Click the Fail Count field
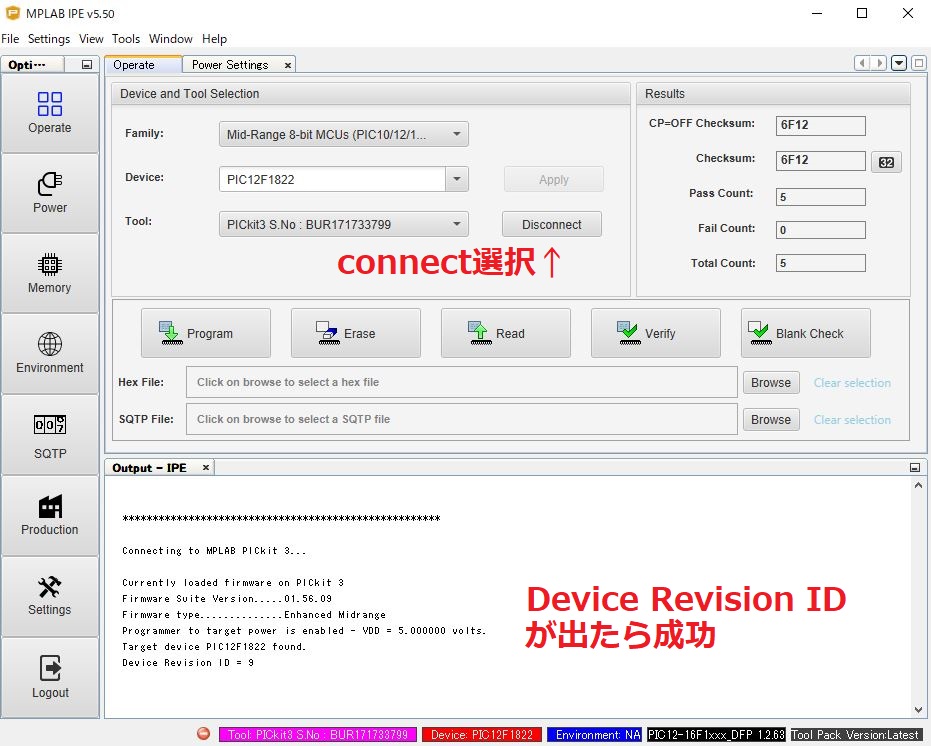931x746 pixels. tap(820, 230)
